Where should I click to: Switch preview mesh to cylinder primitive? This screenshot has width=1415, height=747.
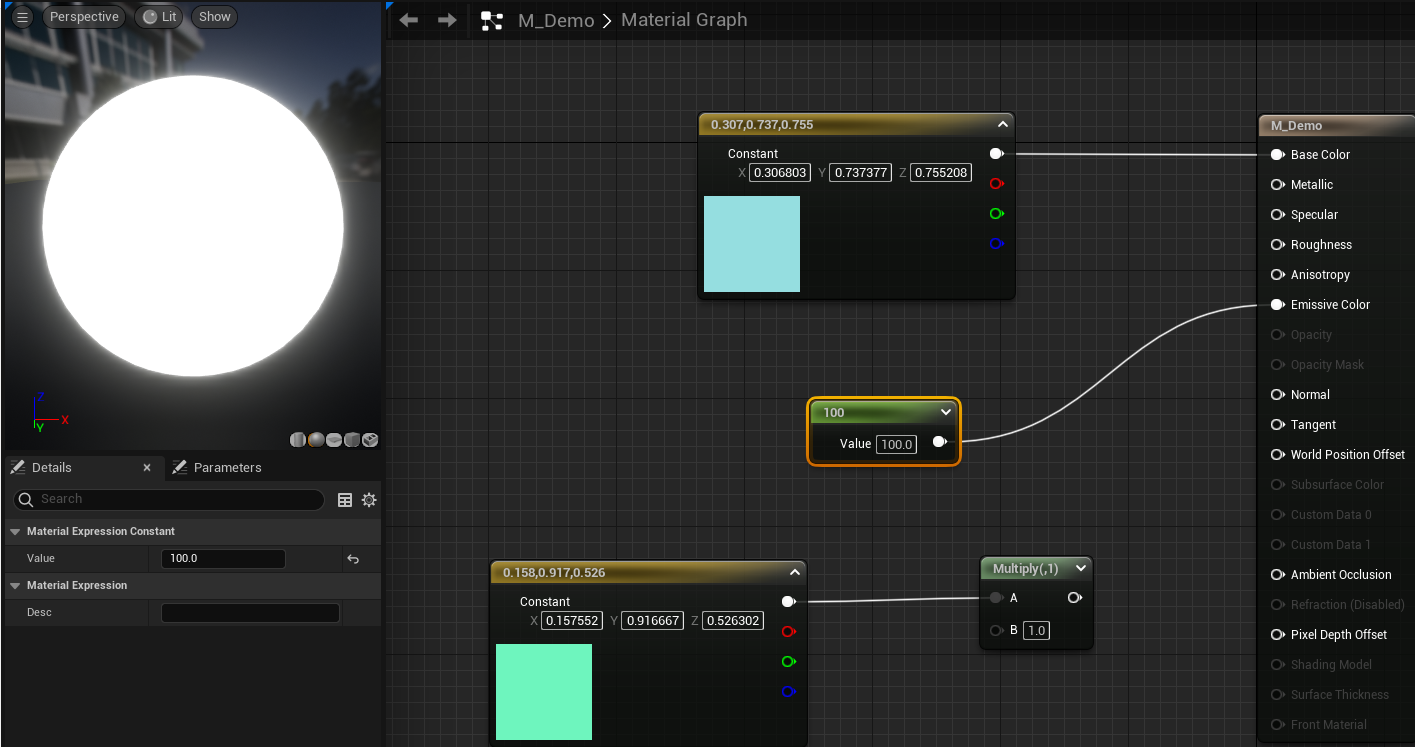298,440
